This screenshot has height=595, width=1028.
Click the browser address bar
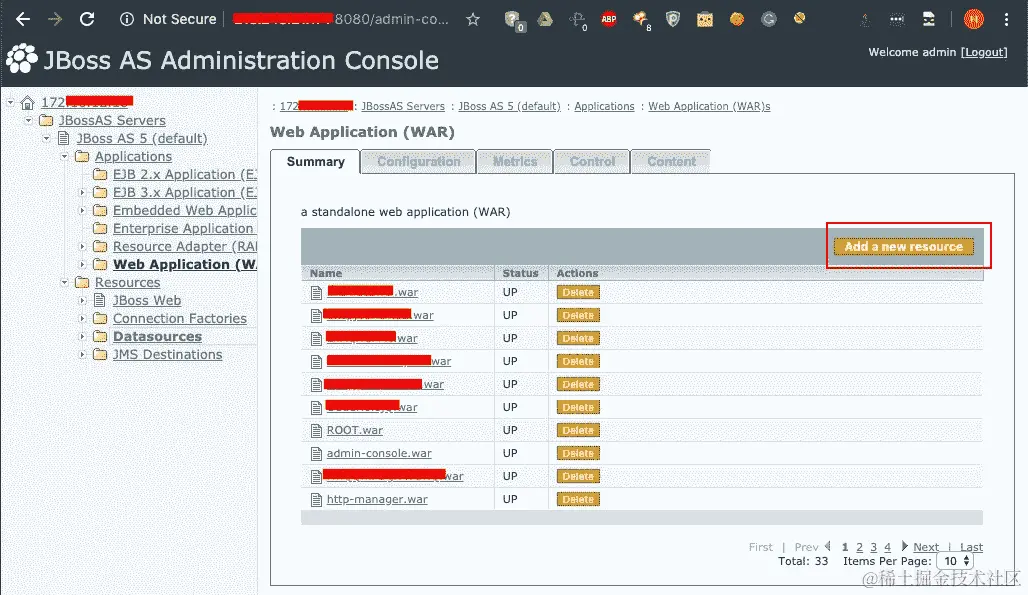341,20
